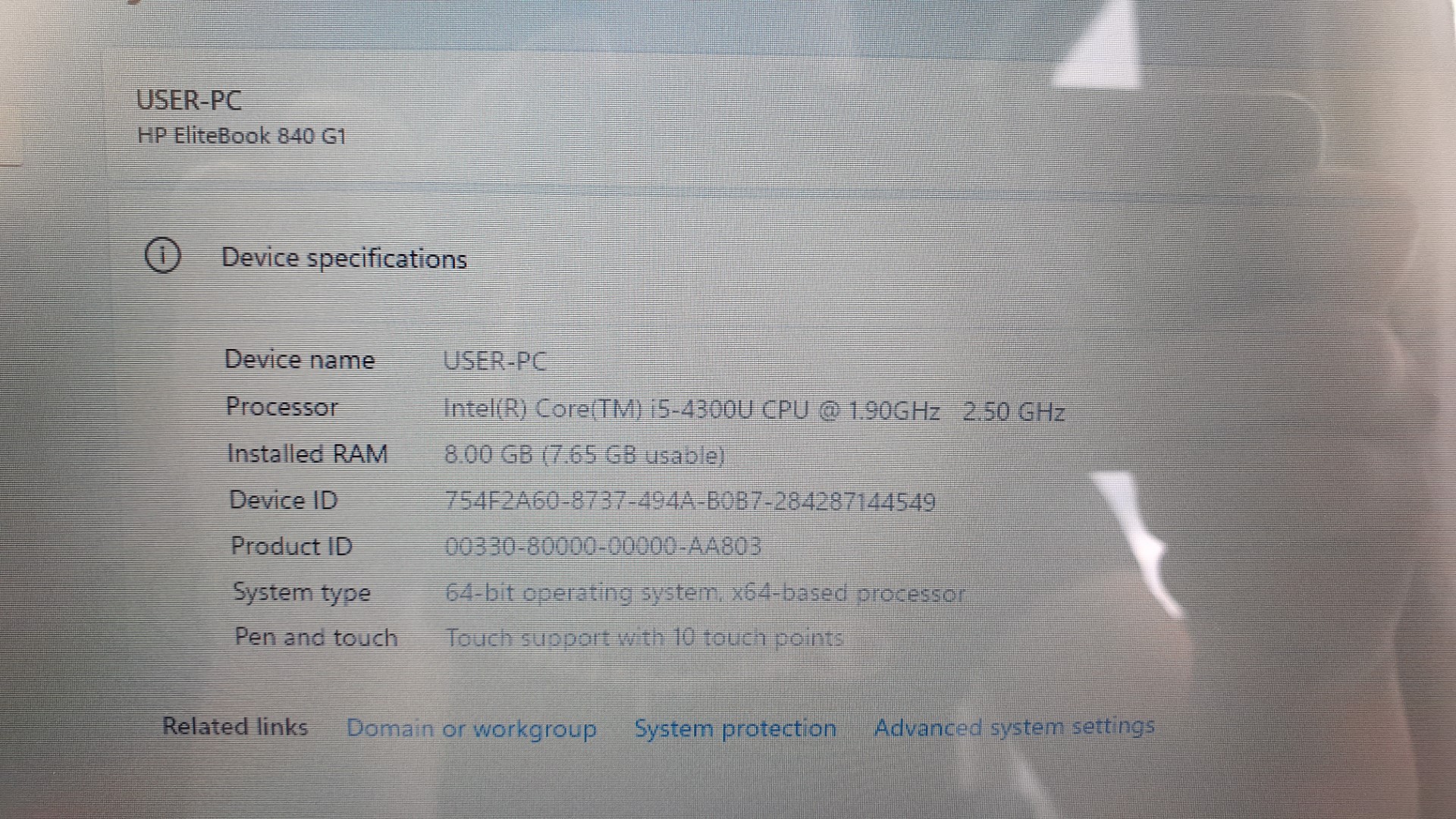
Task: Select the Device name label
Action: (x=300, y=359)
